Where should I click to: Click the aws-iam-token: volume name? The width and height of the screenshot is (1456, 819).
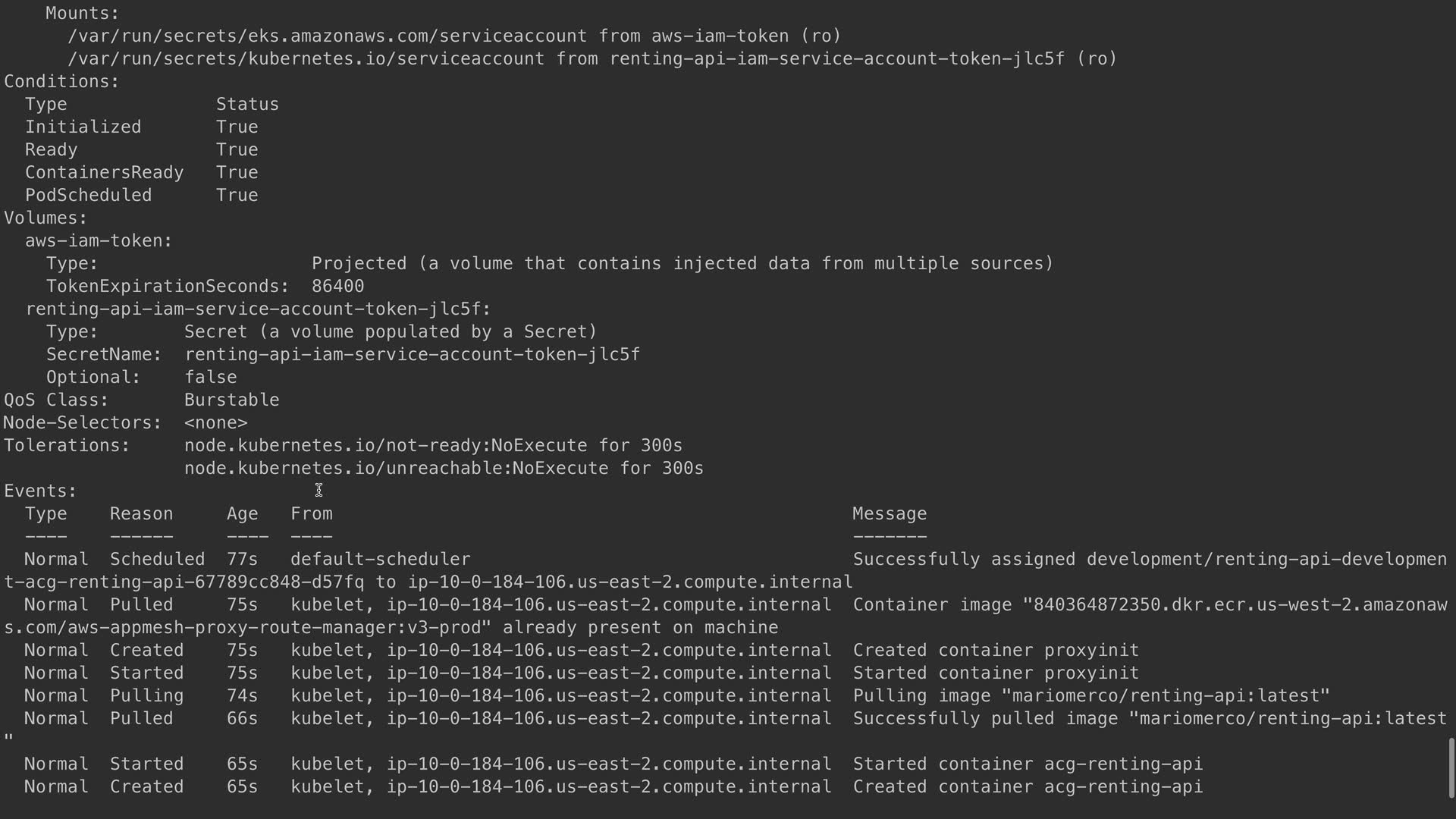pos(99,241)
